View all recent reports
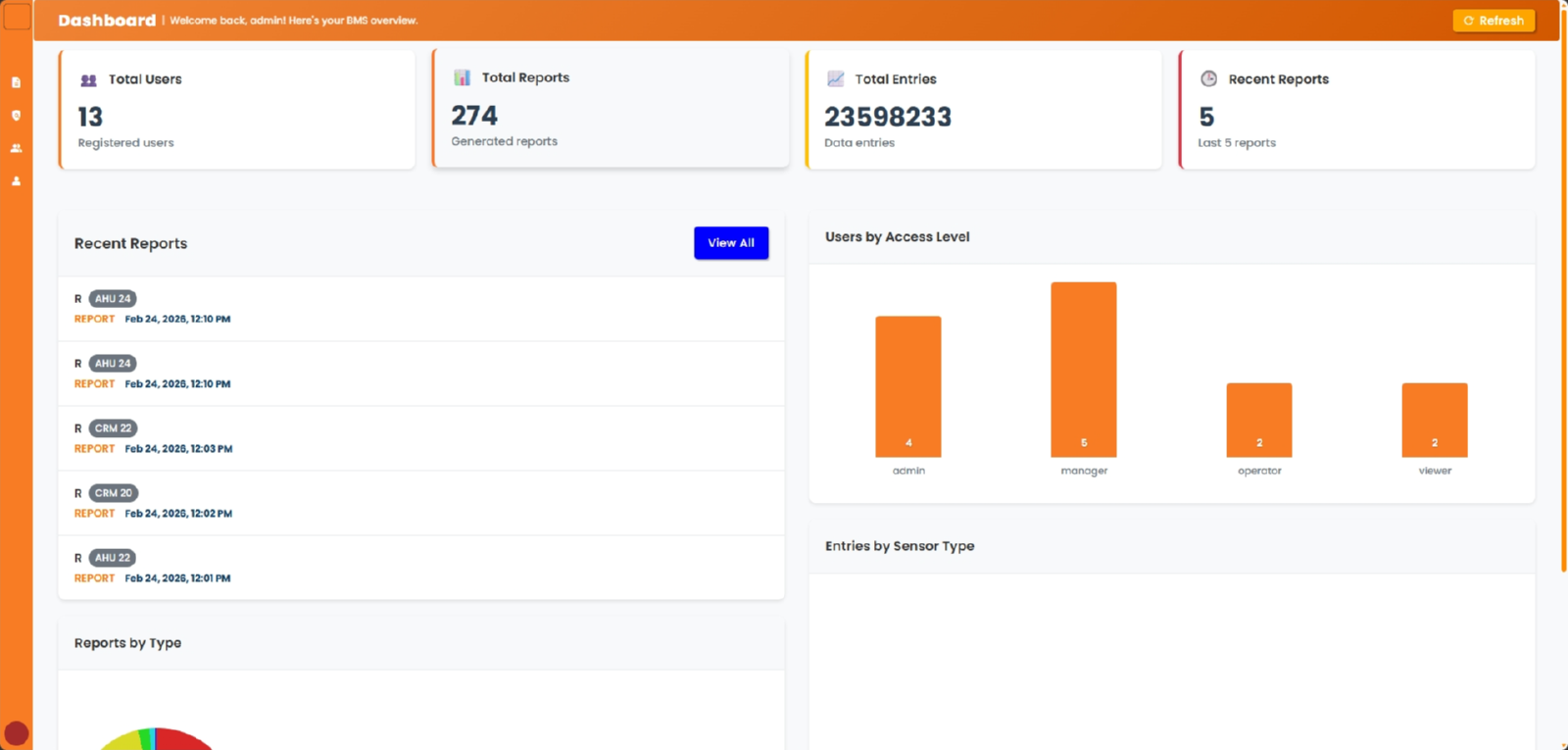This screenshot has height=750, width=1568. [x=731, y=243]
